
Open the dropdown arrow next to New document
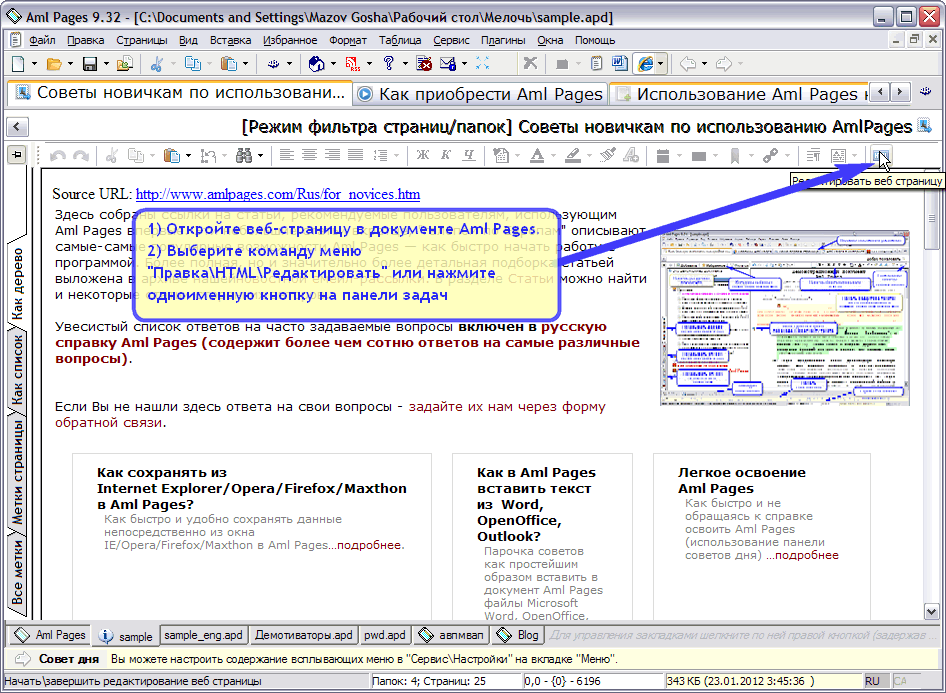pyautogui.click(x=34, y=63)
